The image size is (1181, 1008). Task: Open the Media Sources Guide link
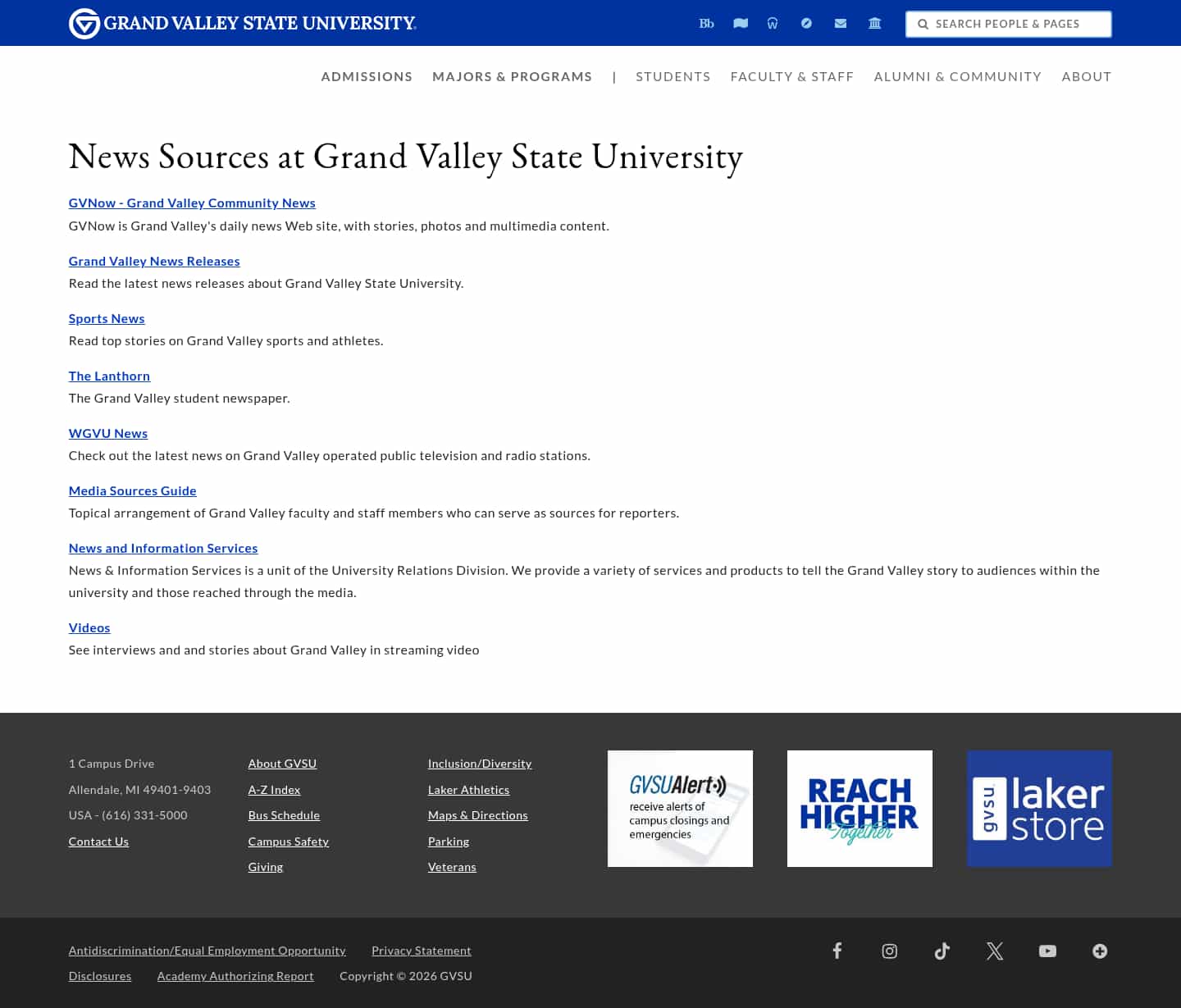[x=132, y=490]
